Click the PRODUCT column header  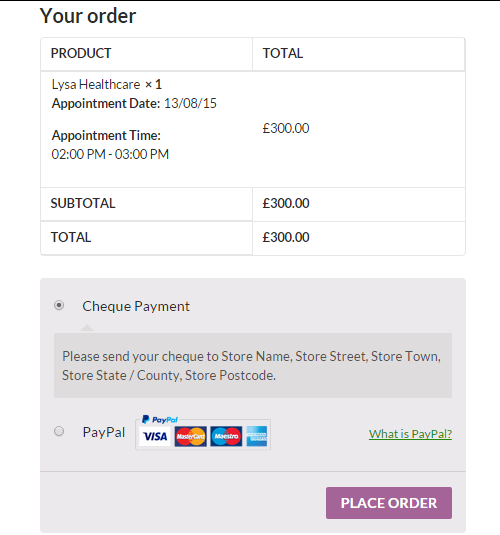click(x=81, y=53)
